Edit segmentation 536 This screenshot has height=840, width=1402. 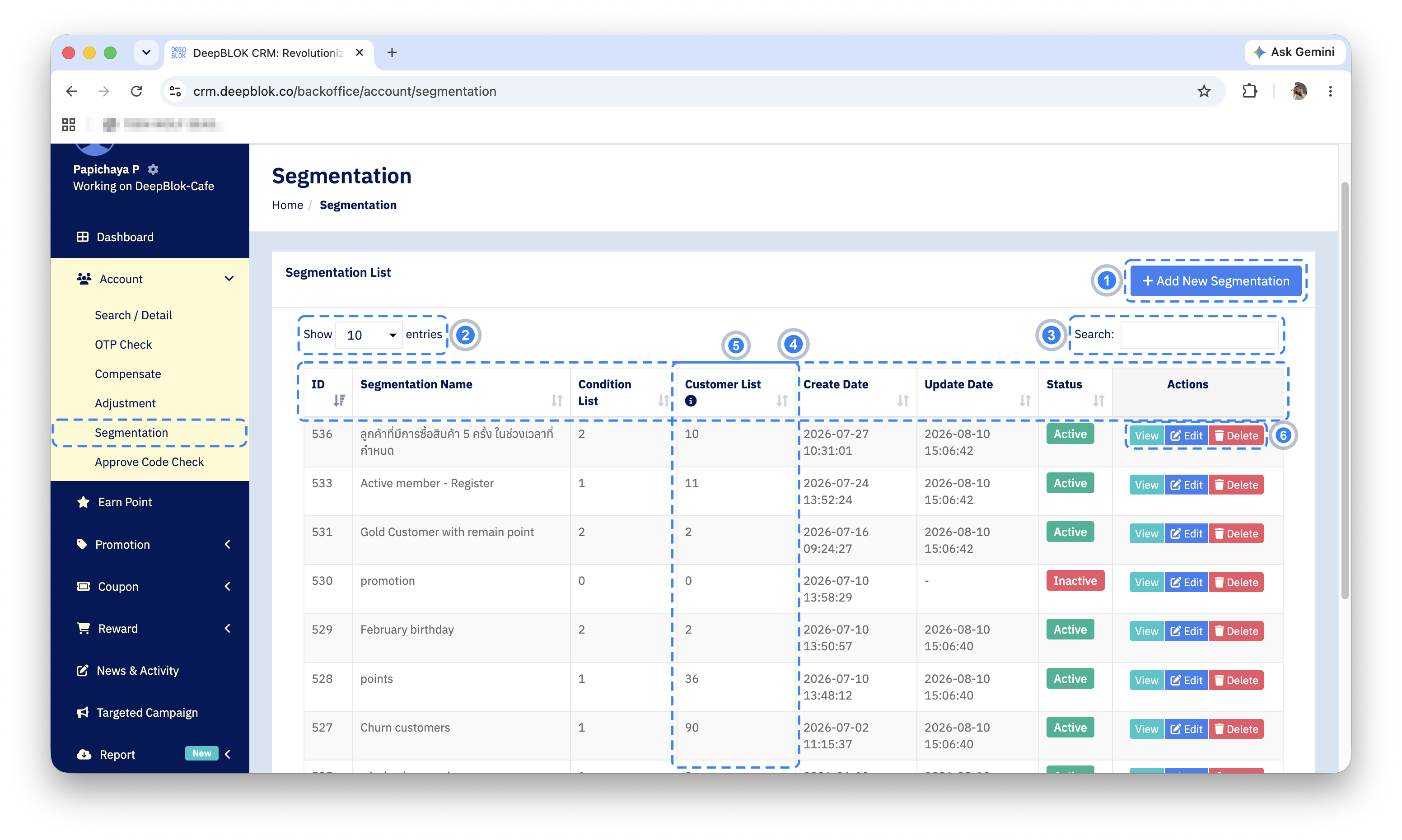coord(1186,436)
